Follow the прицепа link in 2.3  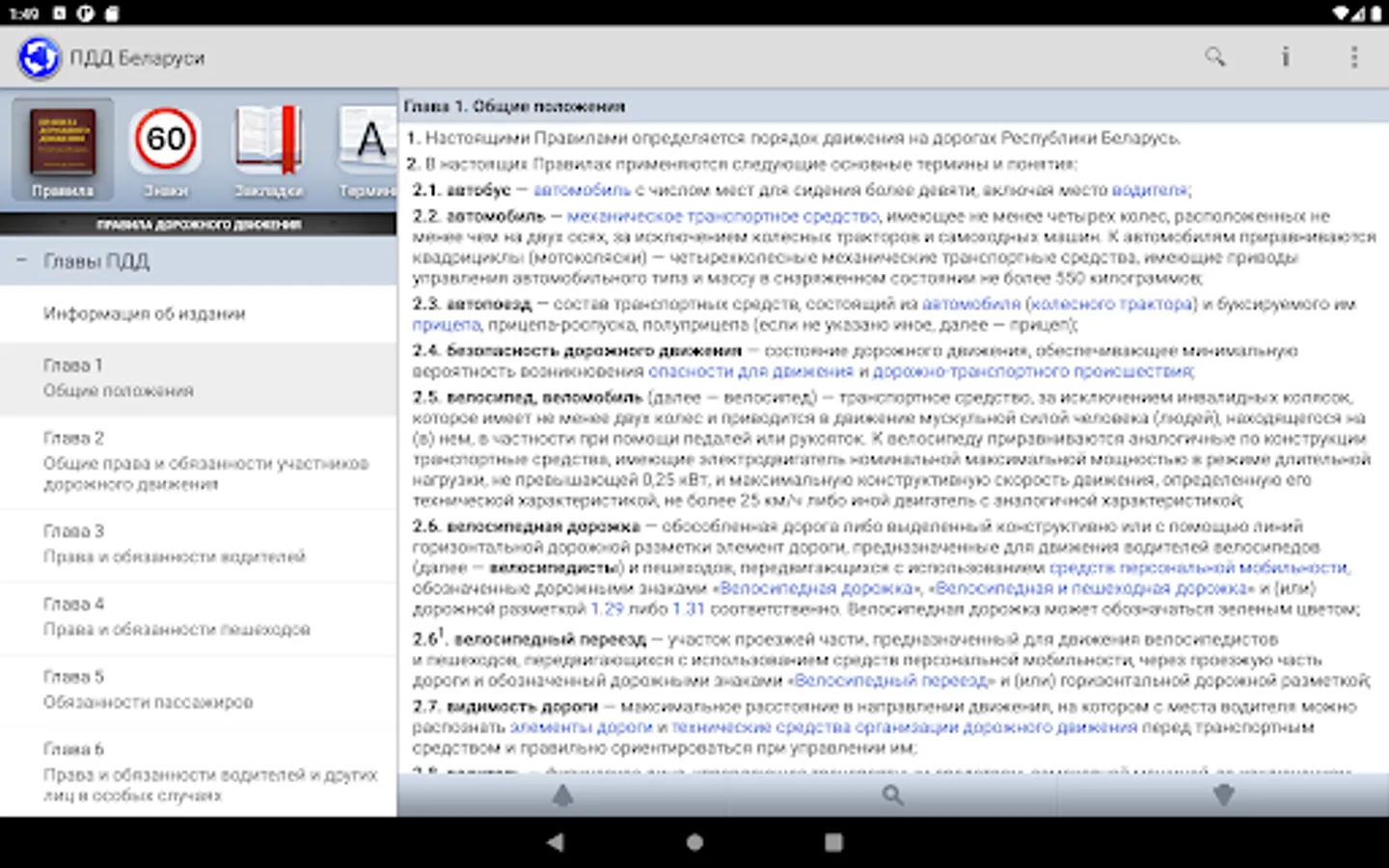pyautogui.click(x=446, y=325)
